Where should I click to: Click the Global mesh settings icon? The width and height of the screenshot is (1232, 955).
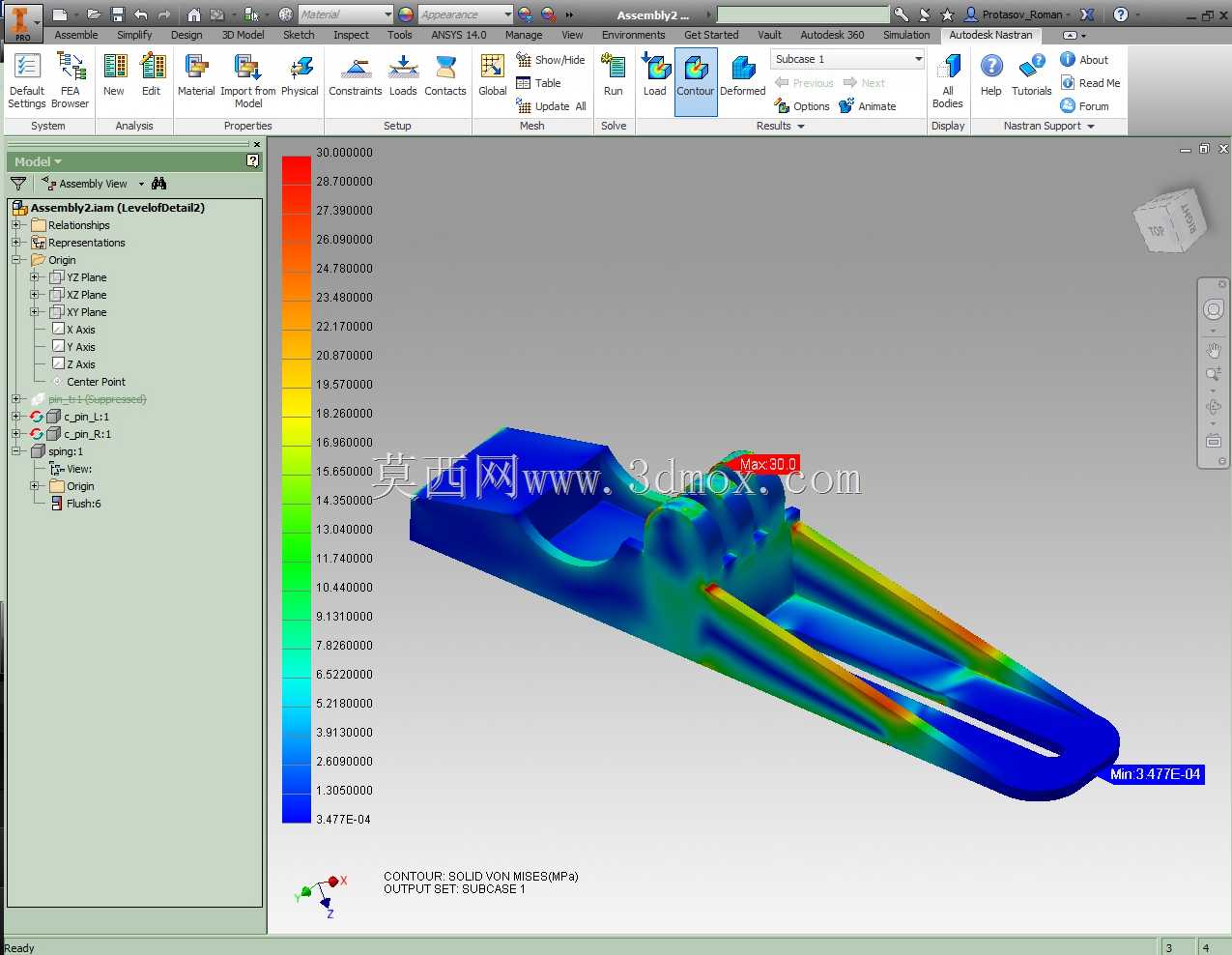(x=493, y=75)
